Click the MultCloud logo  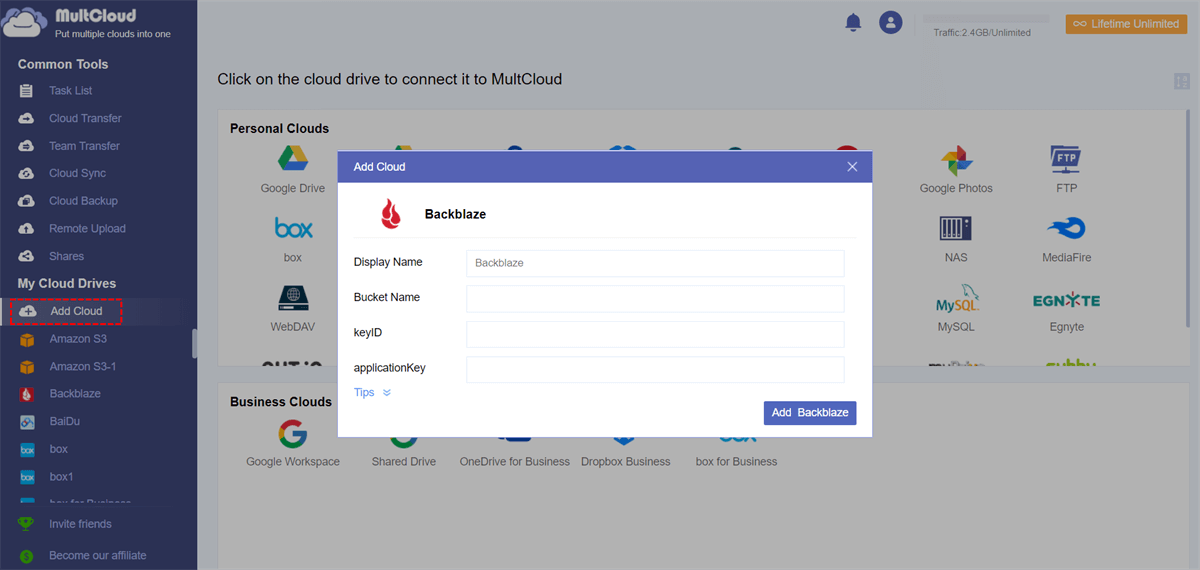[x=87, y=22]
